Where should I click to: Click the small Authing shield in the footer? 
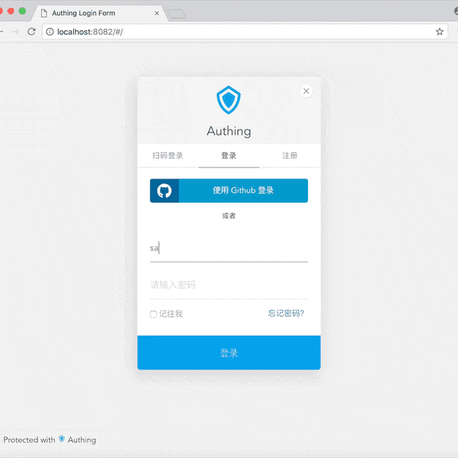[x=62, y=439]
